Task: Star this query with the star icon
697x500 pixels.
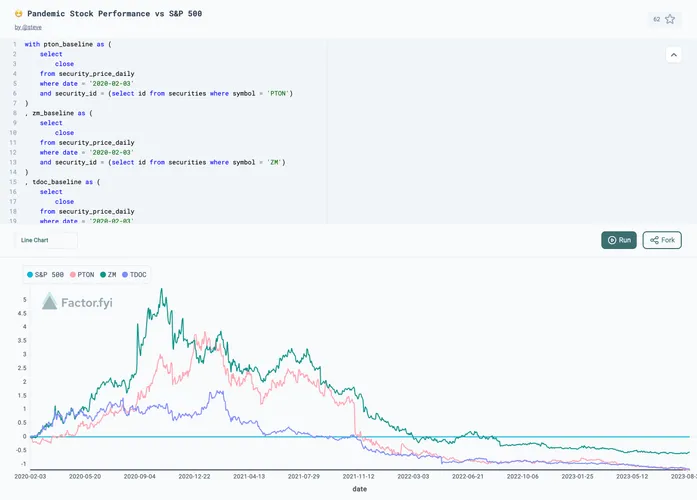Action: point(670,19)
